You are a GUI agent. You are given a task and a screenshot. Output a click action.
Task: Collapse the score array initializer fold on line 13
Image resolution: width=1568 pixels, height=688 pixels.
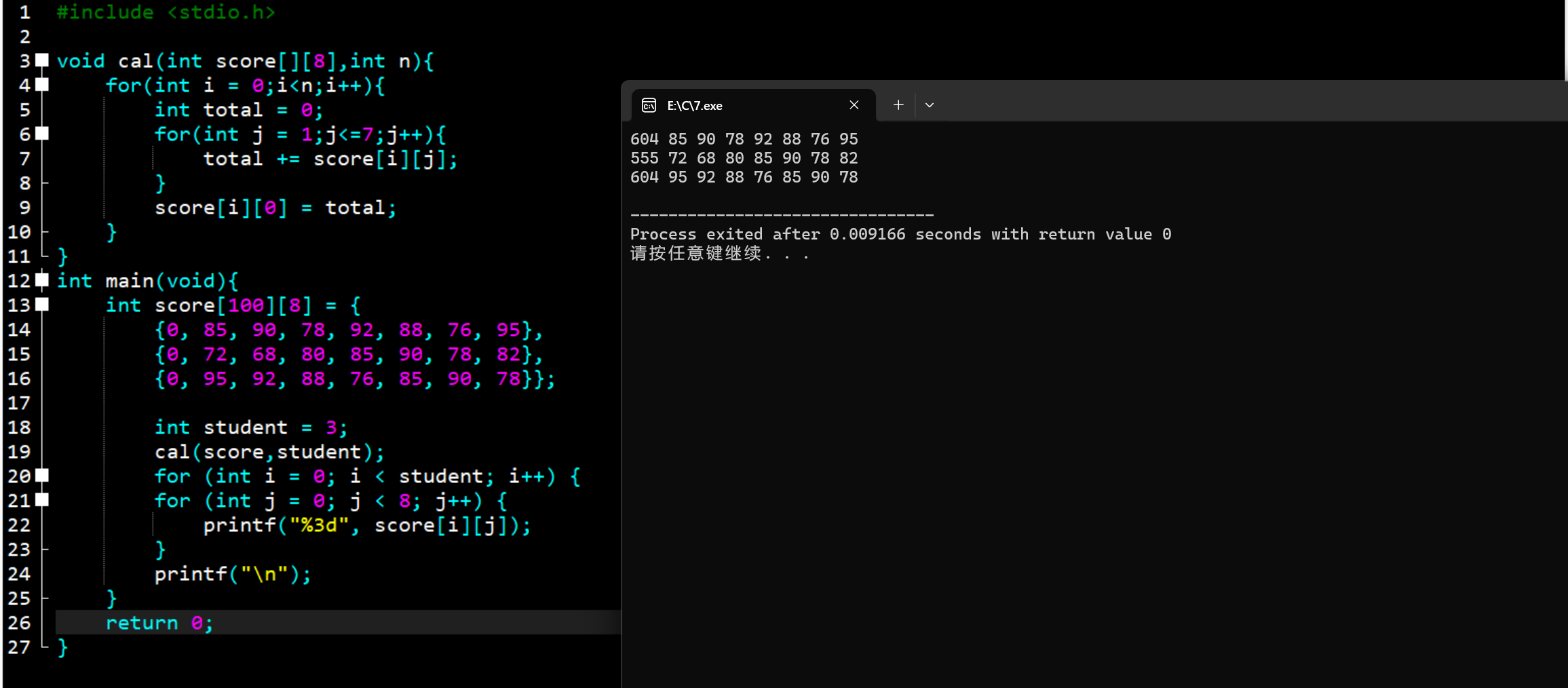(x=42, y=305)
